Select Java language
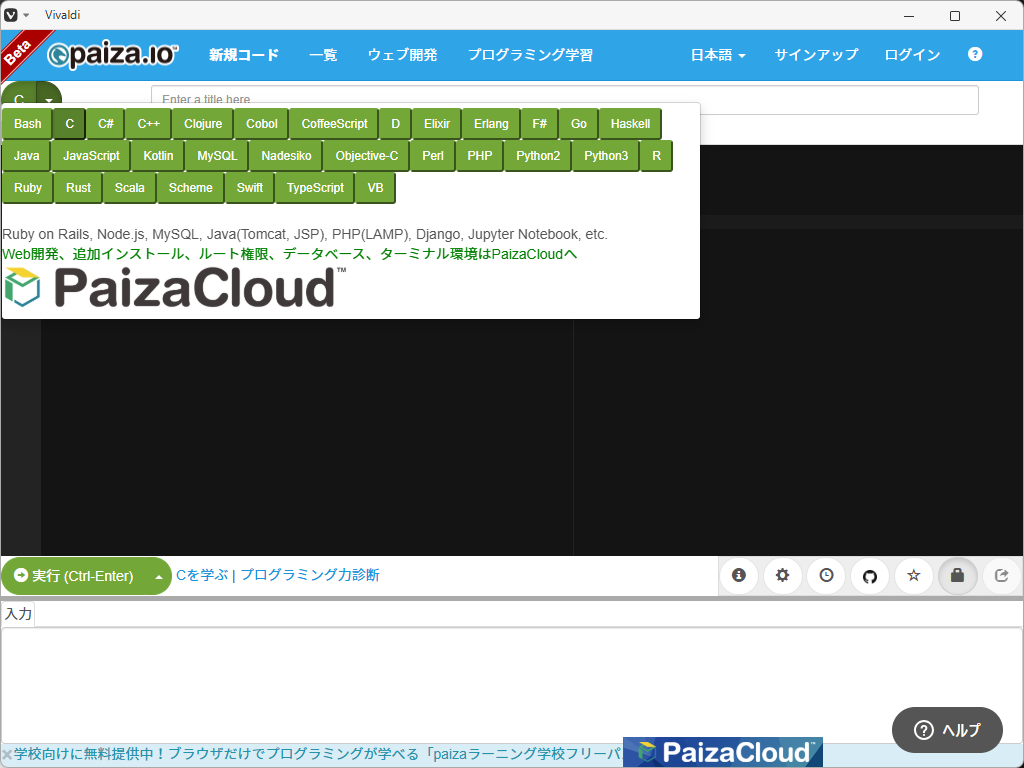Image resolution: width=1024 pixels, height=768 pixels. coord(26,156)
